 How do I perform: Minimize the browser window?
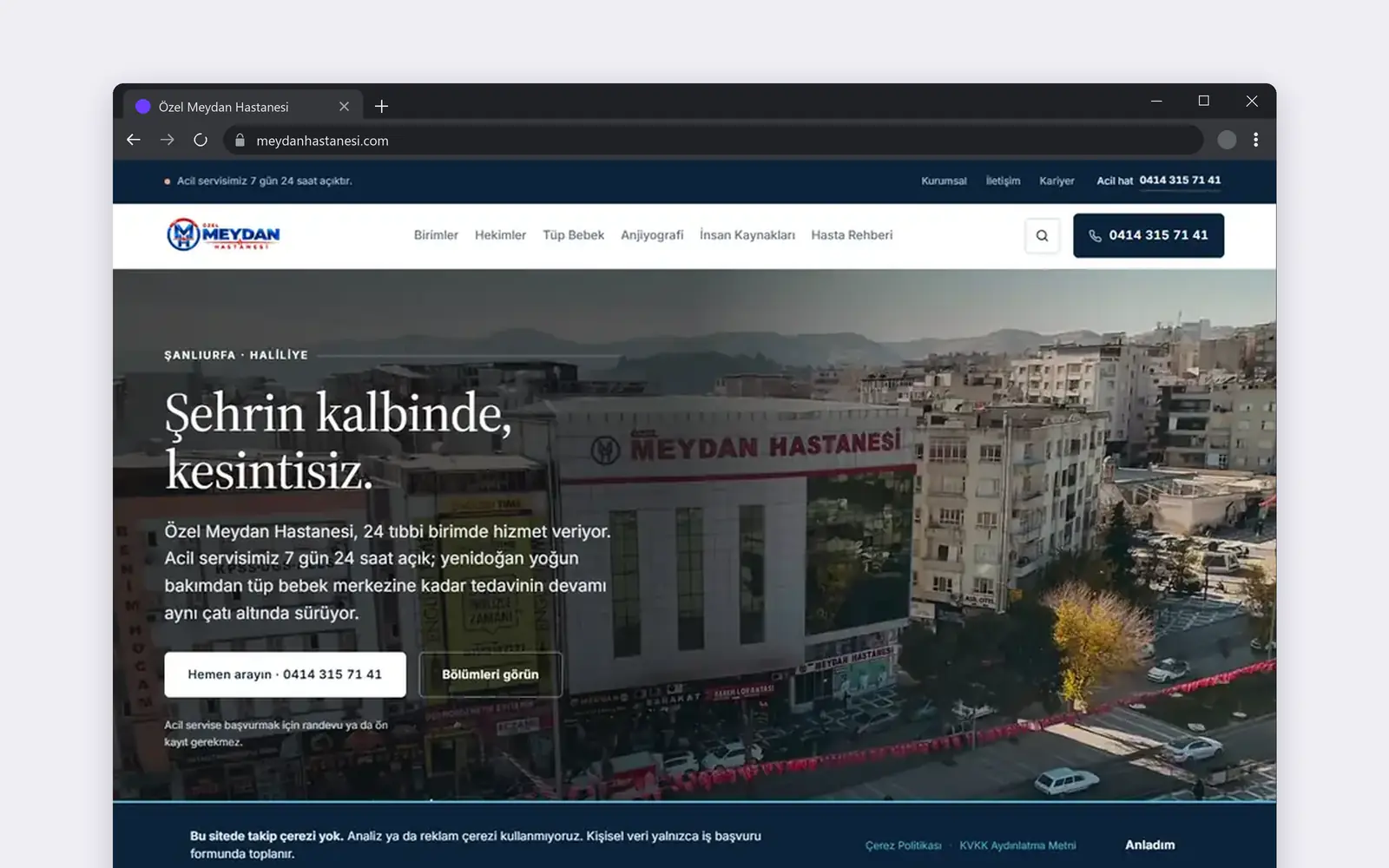pyautogui.click(x=1155, y=101)
